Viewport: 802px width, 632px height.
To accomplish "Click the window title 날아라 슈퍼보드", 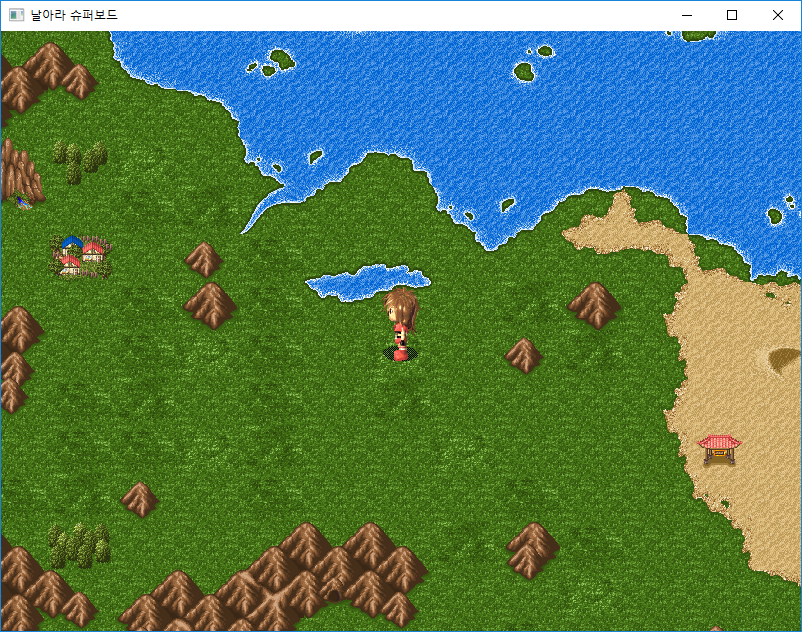I will coord(74,15).
